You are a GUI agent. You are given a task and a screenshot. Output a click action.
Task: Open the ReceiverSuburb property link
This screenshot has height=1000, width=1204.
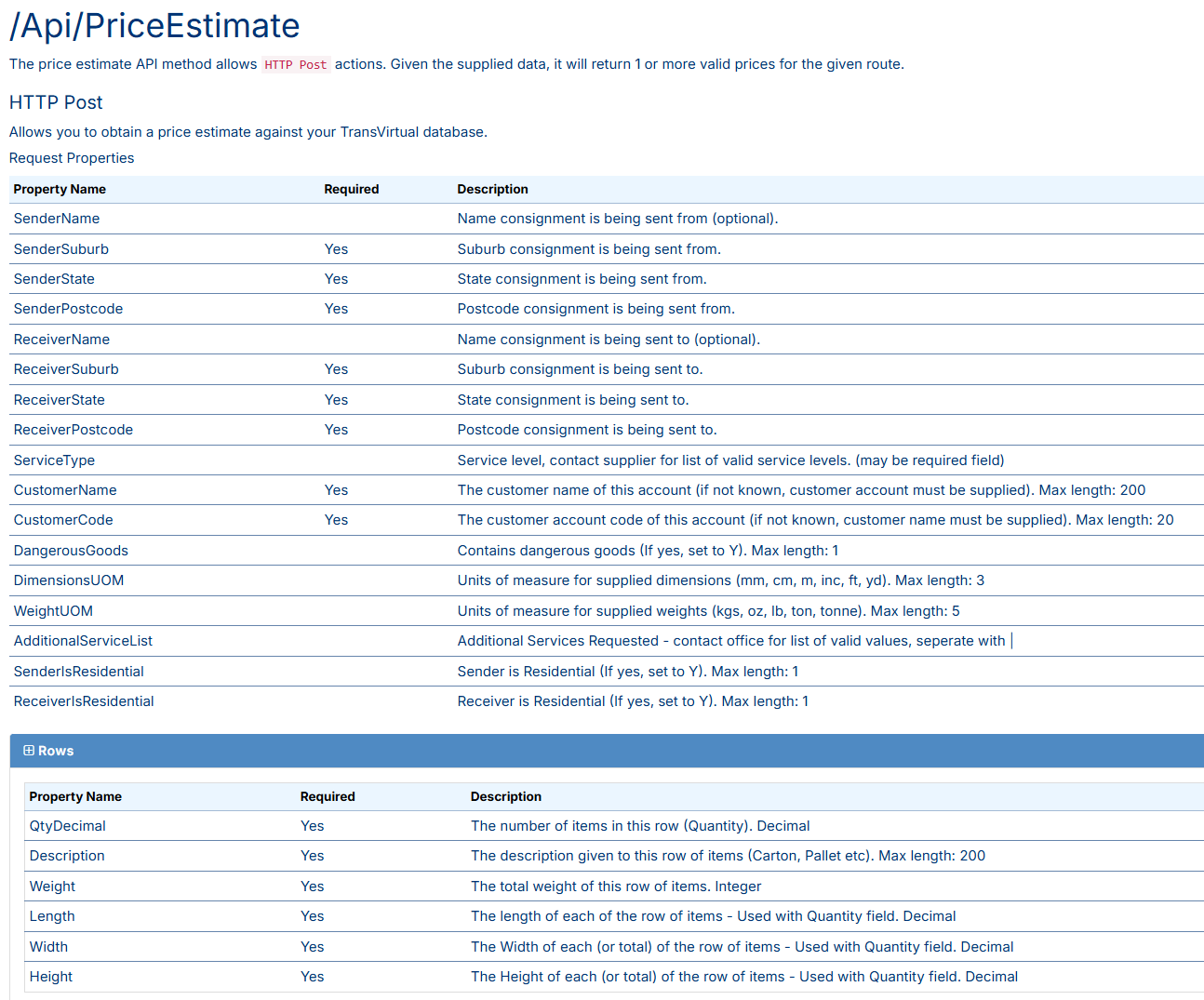[x=66, y=368]
